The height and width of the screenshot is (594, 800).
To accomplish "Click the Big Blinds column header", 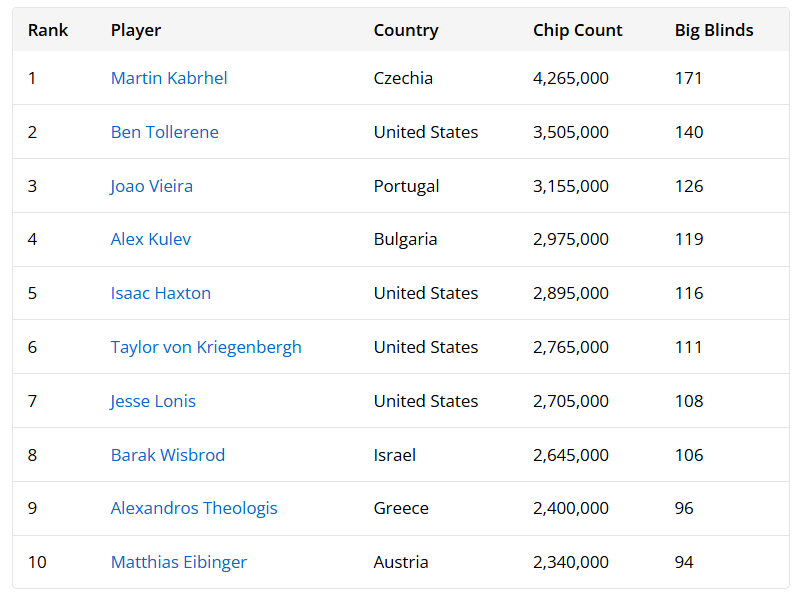I will click(x=714, y=31).
